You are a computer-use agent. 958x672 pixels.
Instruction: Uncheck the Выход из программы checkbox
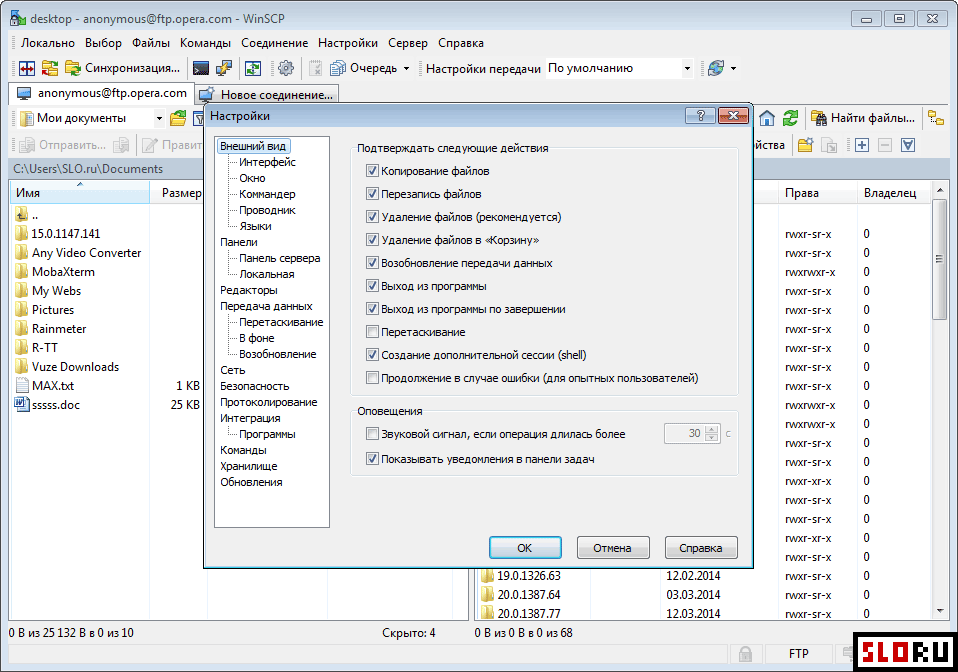click(372, 286)
